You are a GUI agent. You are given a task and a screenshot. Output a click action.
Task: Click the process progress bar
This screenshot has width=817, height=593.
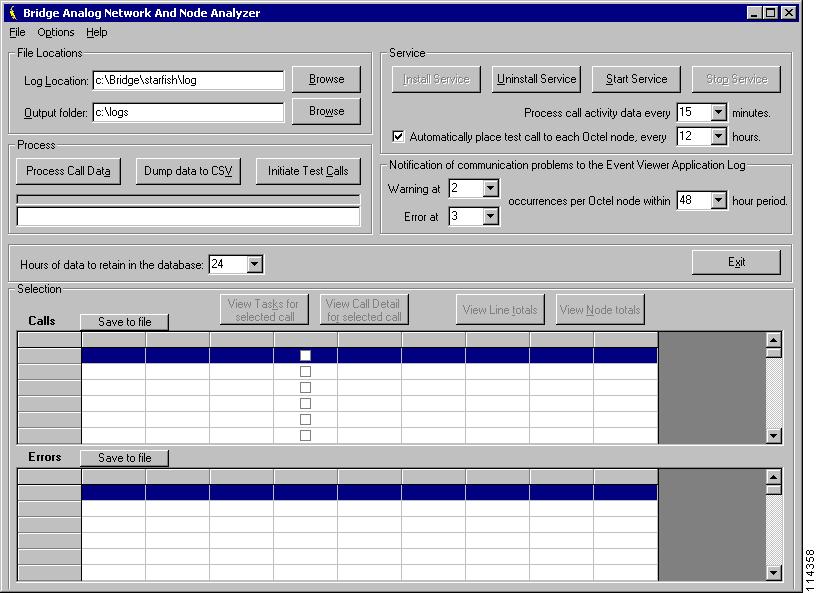(188, 200)
